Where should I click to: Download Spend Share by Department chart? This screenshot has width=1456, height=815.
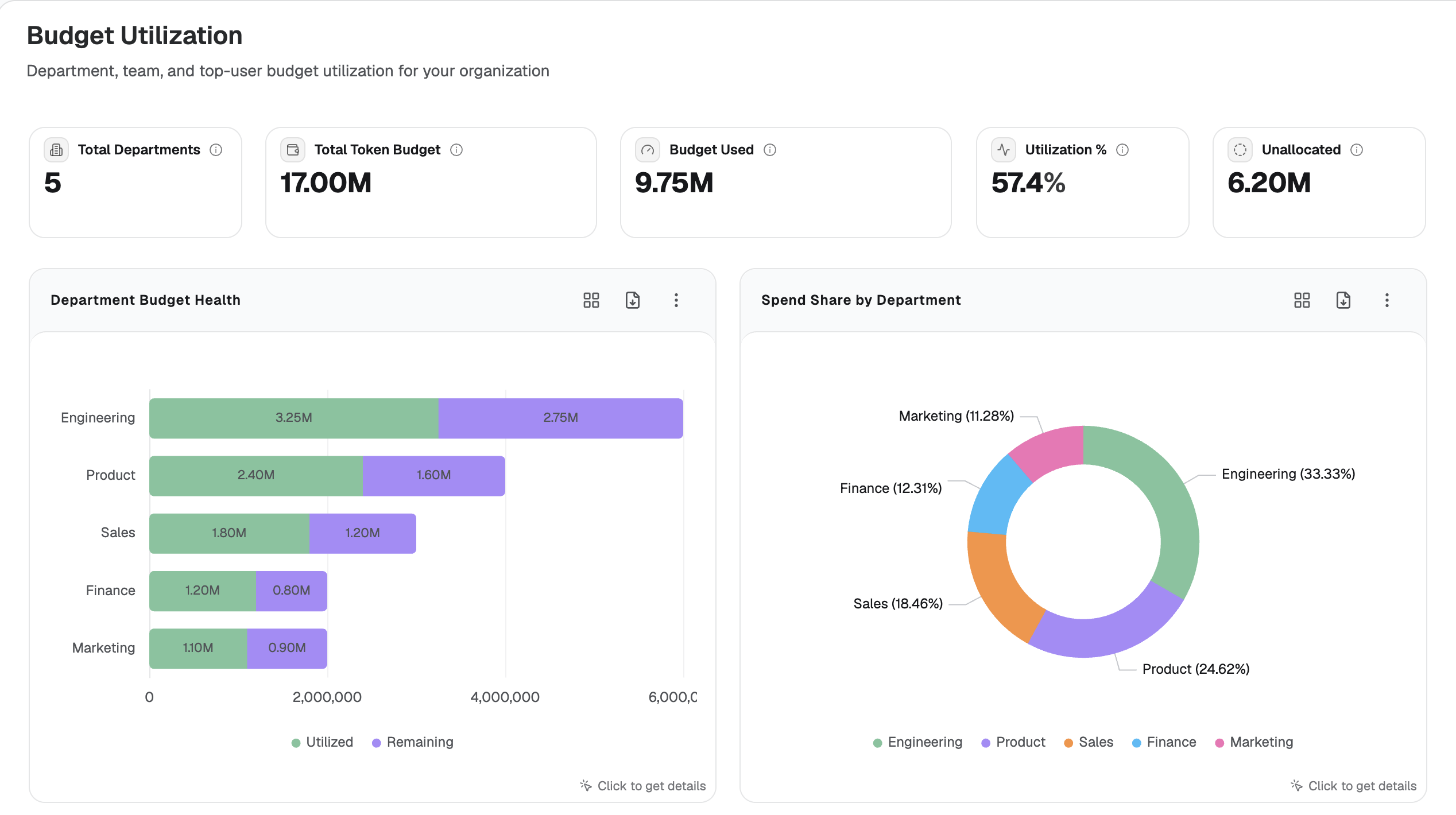click(x=1343, y=300)
